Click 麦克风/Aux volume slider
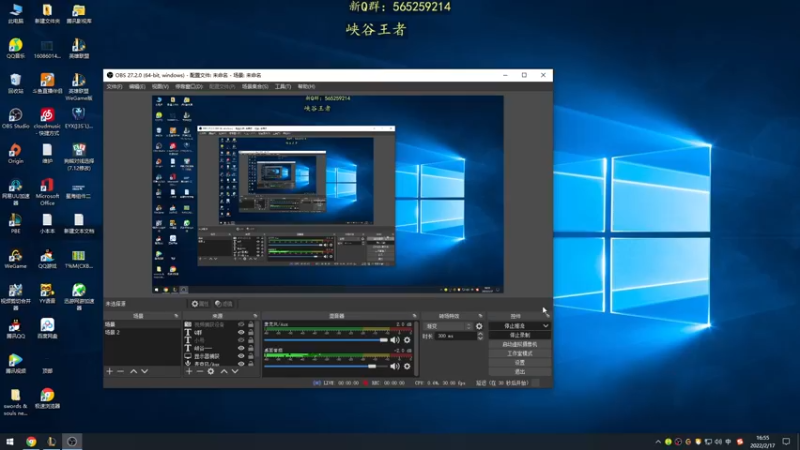Viewport: 800px width, 450px height. (326, 340)
